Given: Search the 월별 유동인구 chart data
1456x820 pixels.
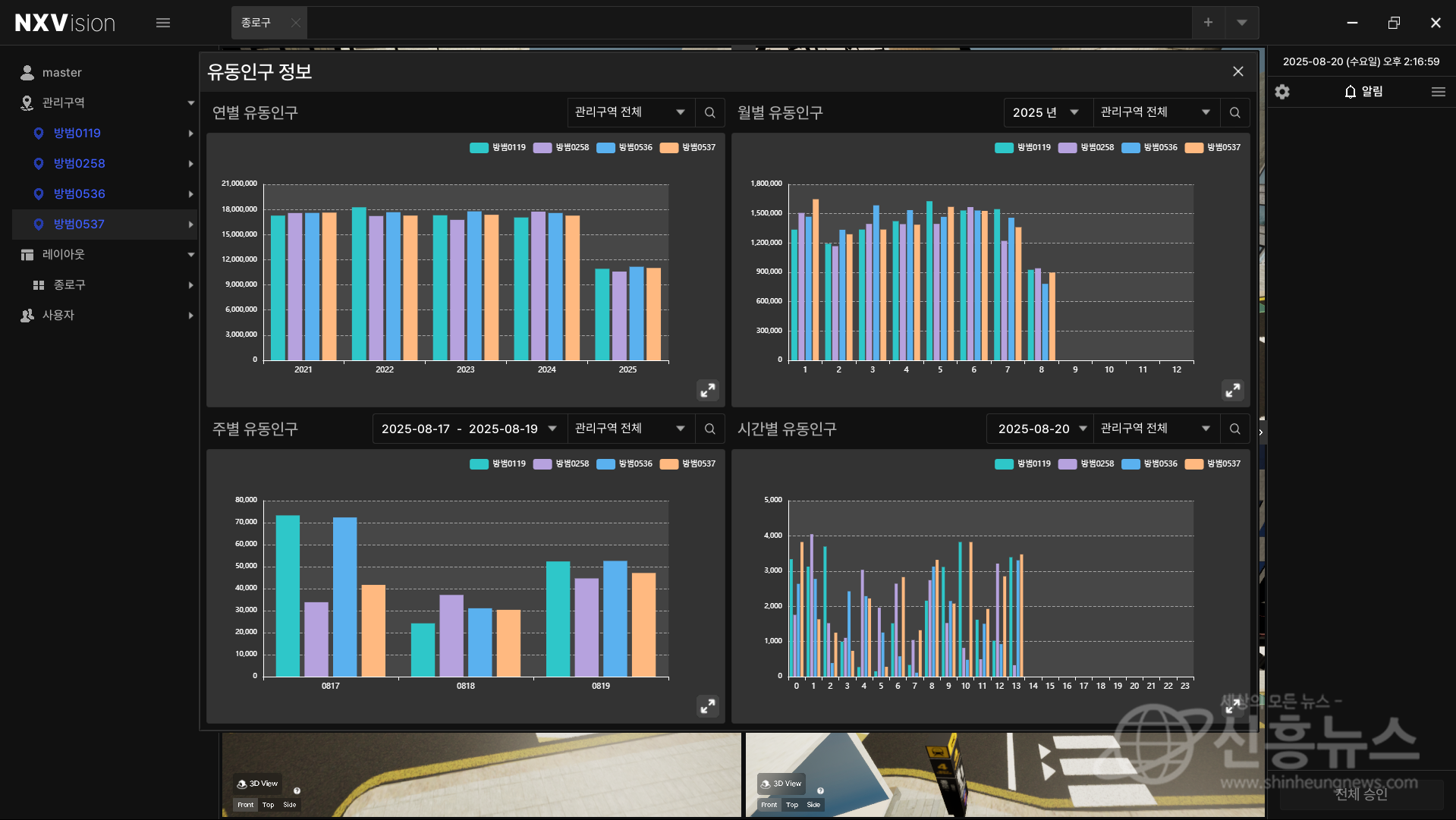Looking at the screenshot, I should (1234, 112).
